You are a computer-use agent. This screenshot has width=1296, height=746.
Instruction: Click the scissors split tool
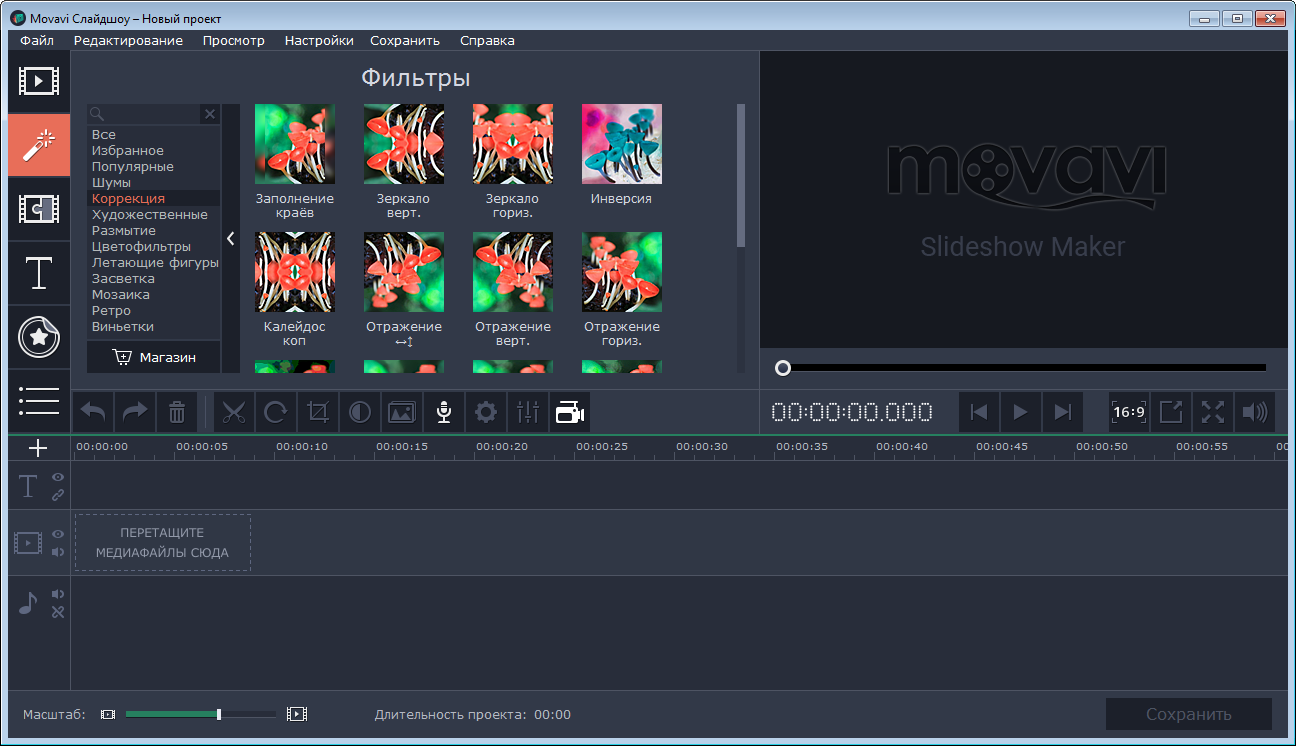[234, 412]
